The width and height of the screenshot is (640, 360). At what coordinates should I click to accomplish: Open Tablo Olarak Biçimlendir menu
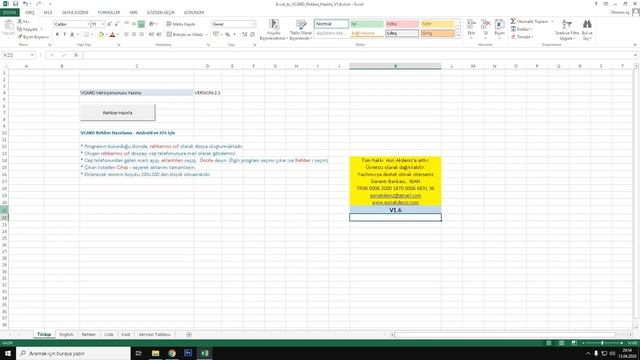point(301,29)
